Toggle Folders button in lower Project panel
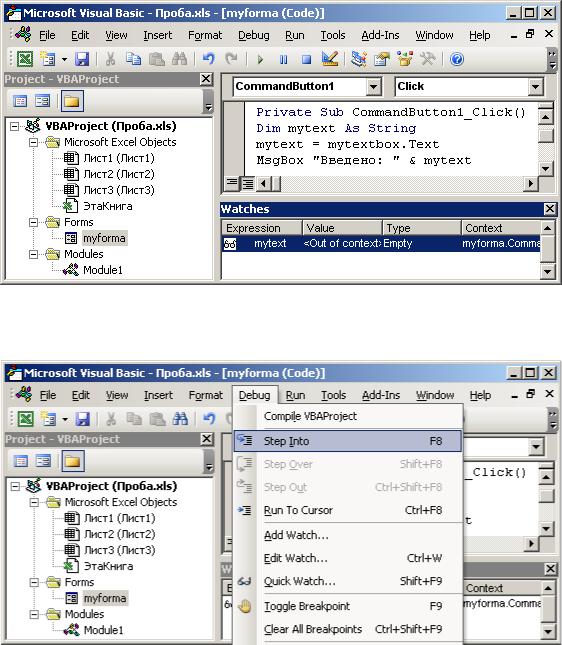 click(73, 461)
